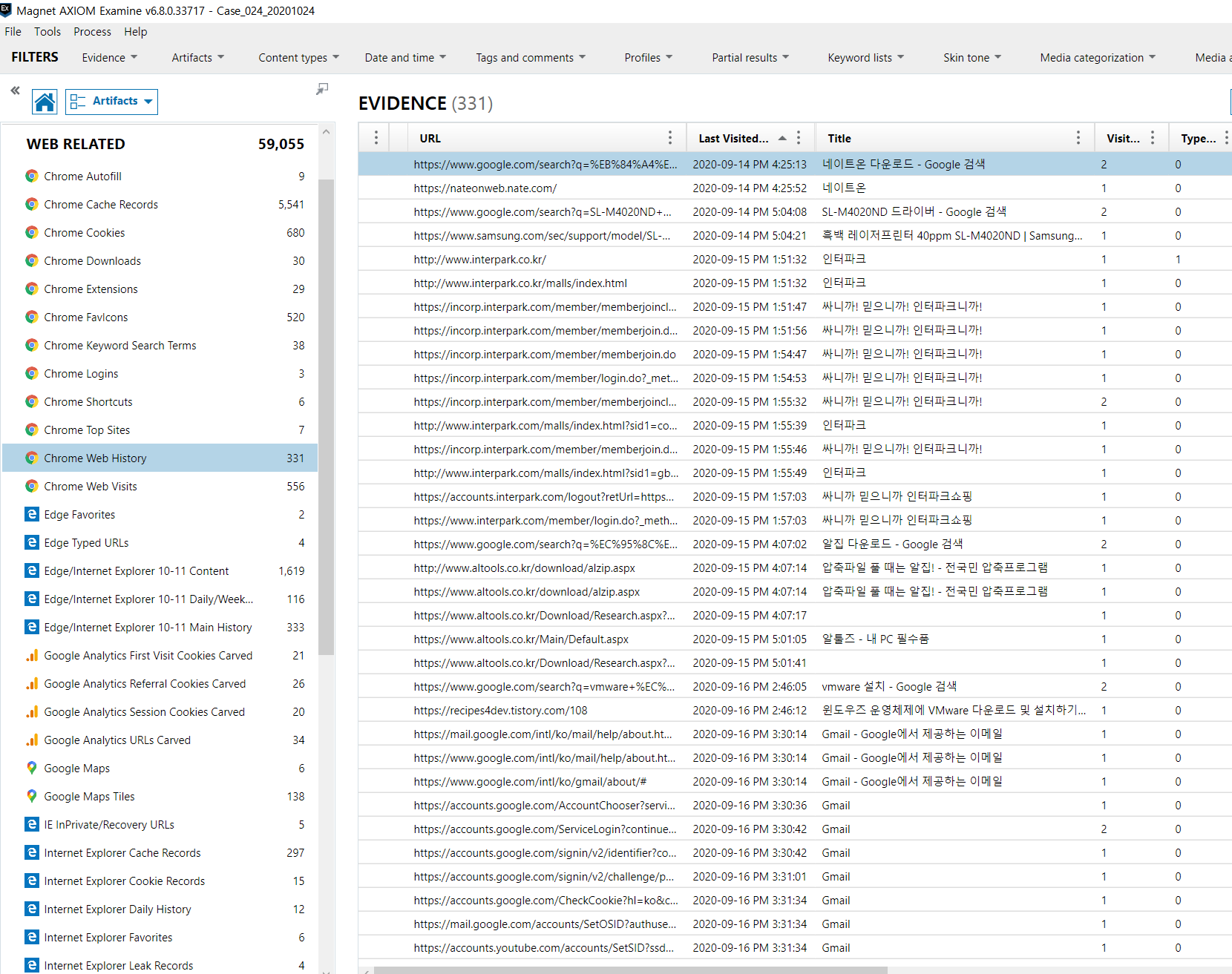Open the evidence table options kebab menu

[x=376, y=138]
